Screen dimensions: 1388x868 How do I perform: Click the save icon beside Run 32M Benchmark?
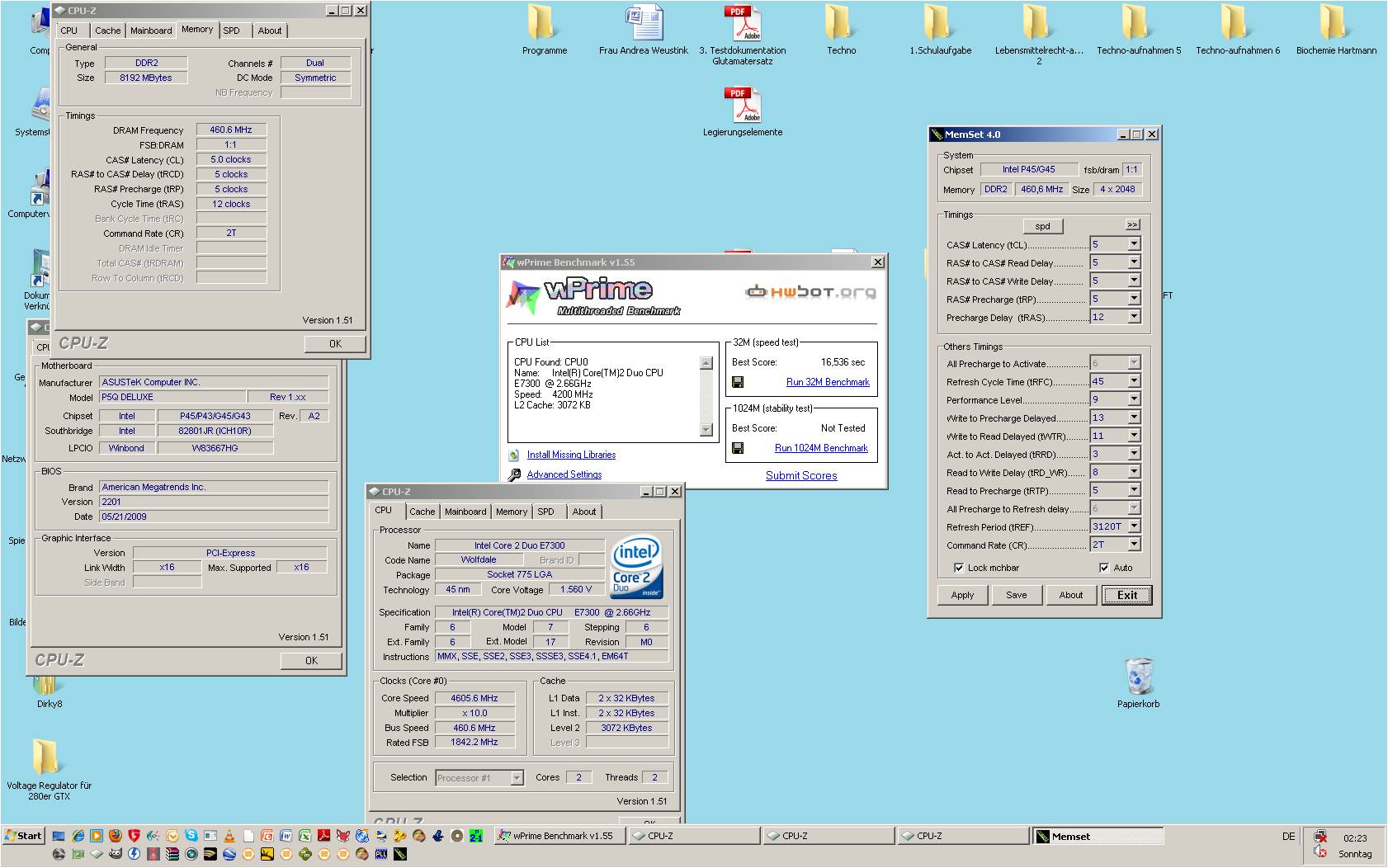(x=738, y=382)
